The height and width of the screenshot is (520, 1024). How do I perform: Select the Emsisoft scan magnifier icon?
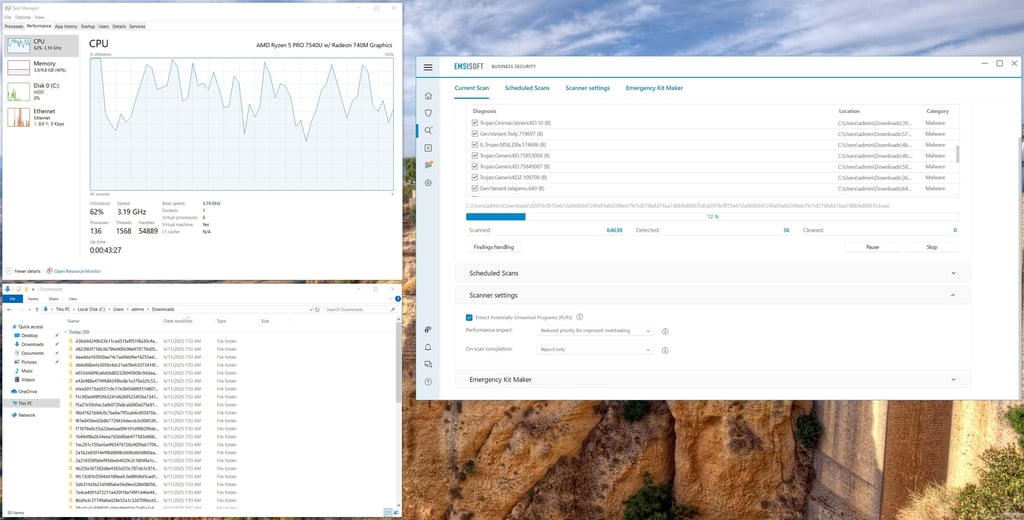point(428,131)
